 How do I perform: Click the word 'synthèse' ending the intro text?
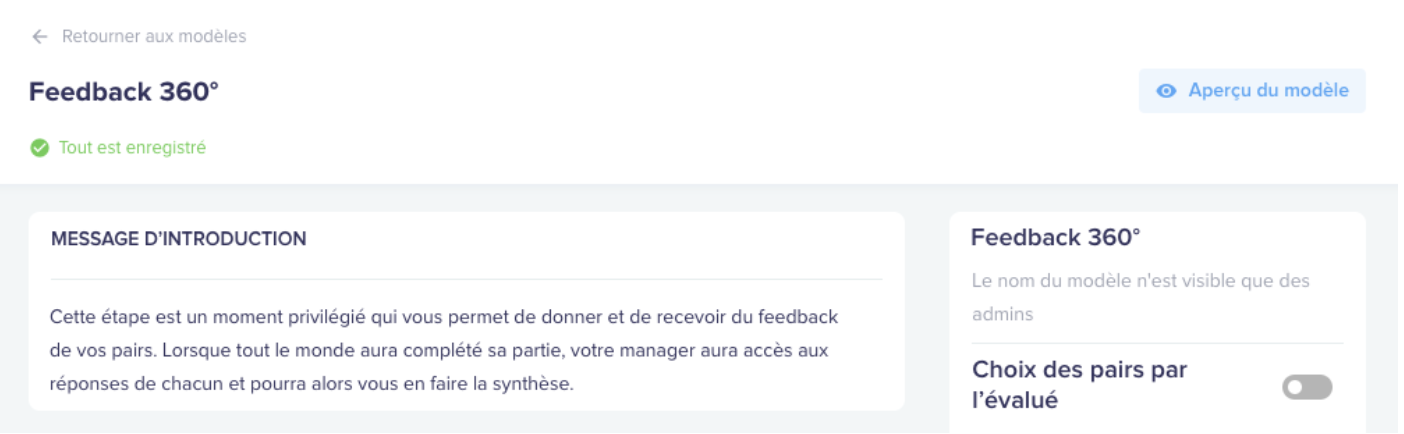pos(537,385)
